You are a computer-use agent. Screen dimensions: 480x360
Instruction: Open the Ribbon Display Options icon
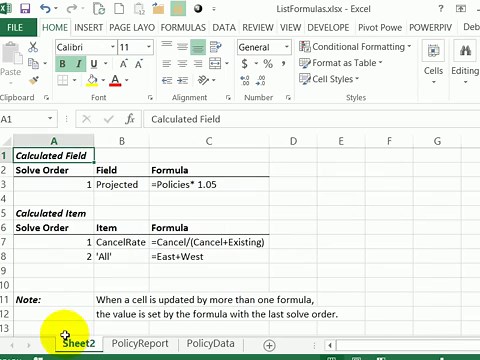[x=461, y=9]
